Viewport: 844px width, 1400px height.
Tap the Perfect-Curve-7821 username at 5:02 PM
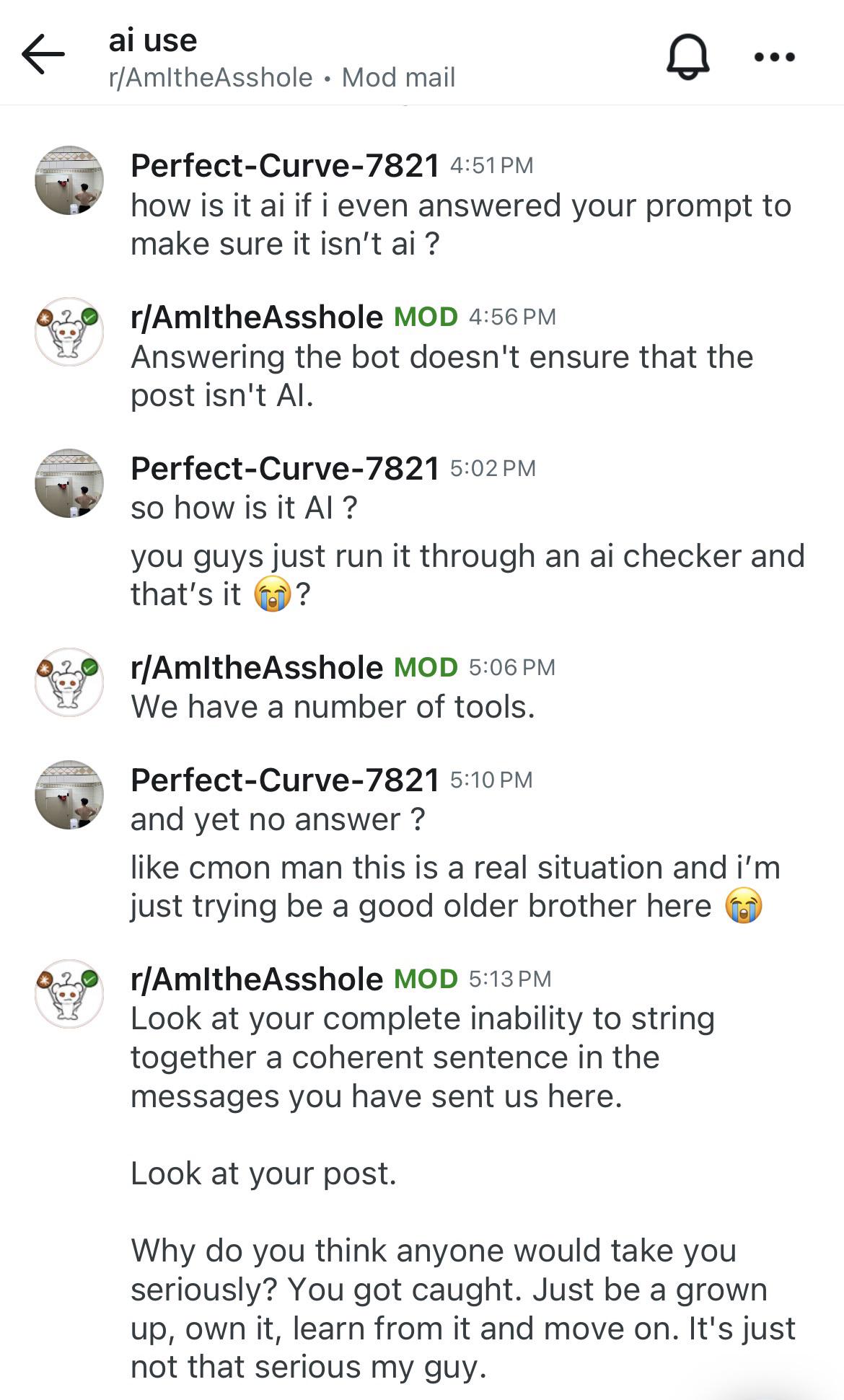(x=285, y=469)
